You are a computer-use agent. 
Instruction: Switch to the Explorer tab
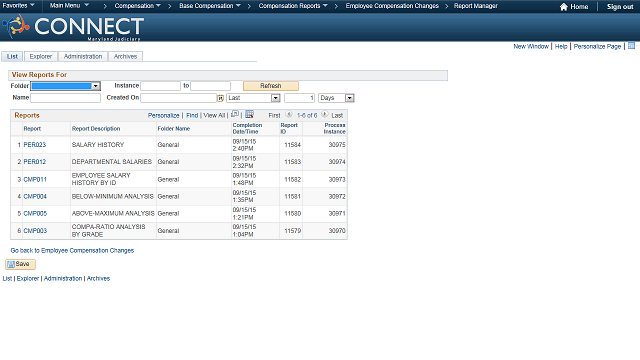(40, 56)
